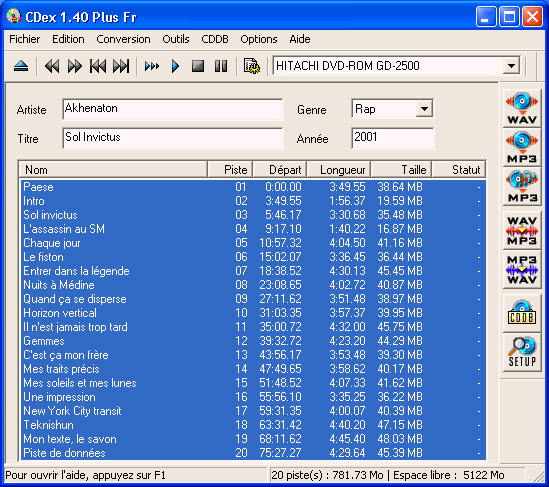
Task: Click the window resize grip in corner
Action: pos(539,477)
